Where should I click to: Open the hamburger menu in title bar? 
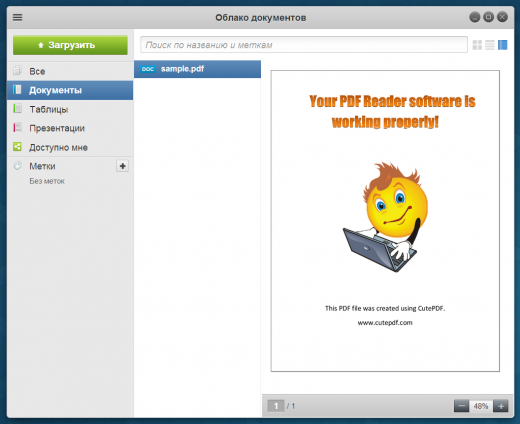click(17, 17)
